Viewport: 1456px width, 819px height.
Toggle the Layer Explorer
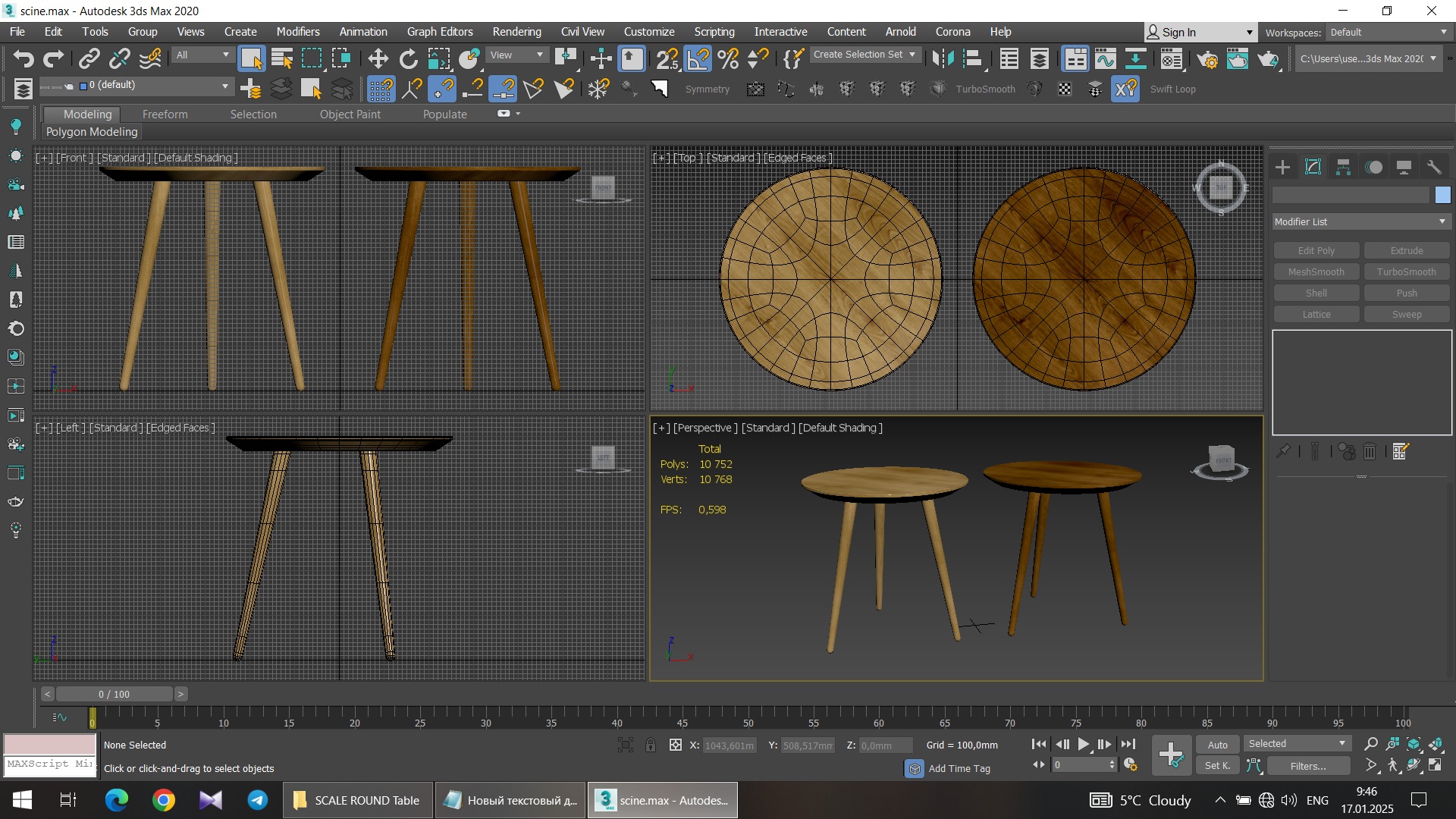click(1040, 58)
